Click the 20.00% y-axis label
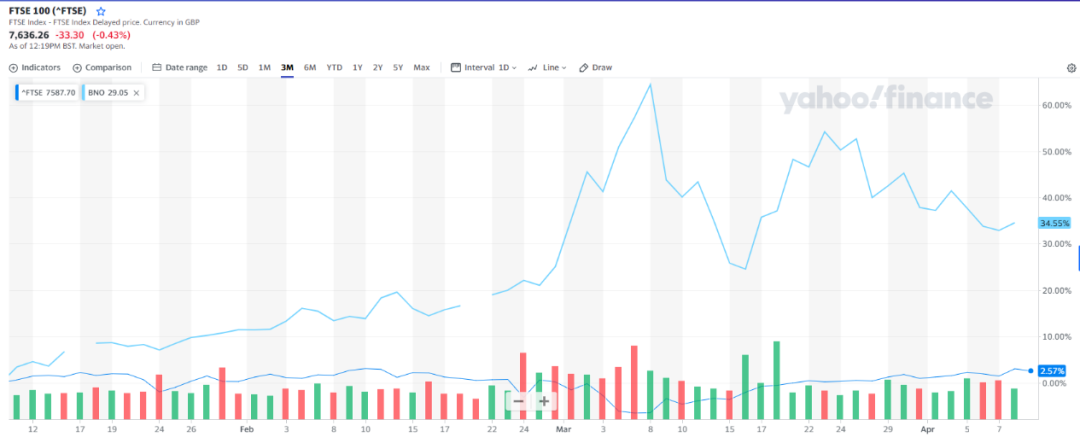This screenshot has width=1080, height=443. click(x=1057, y=291)
